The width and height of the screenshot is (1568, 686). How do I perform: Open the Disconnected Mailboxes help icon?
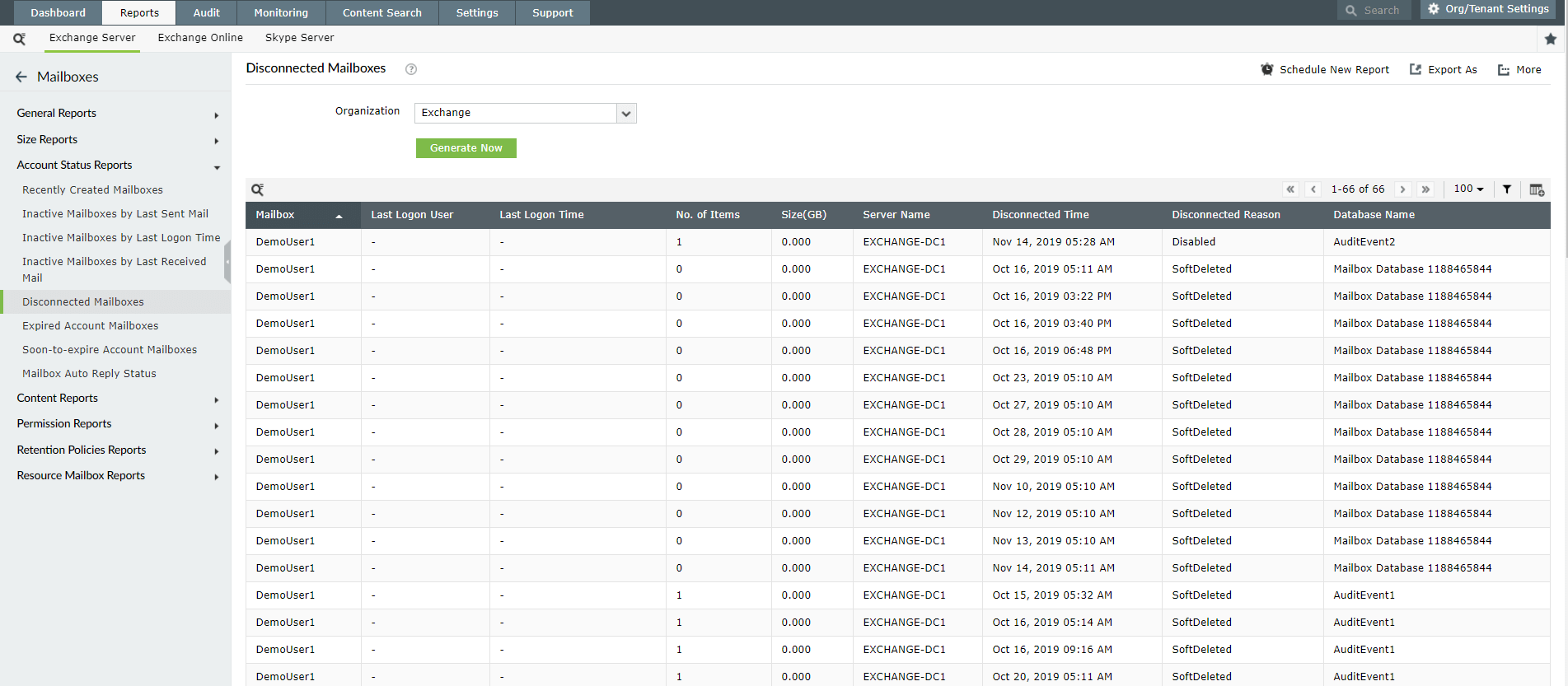pos(411,69)
